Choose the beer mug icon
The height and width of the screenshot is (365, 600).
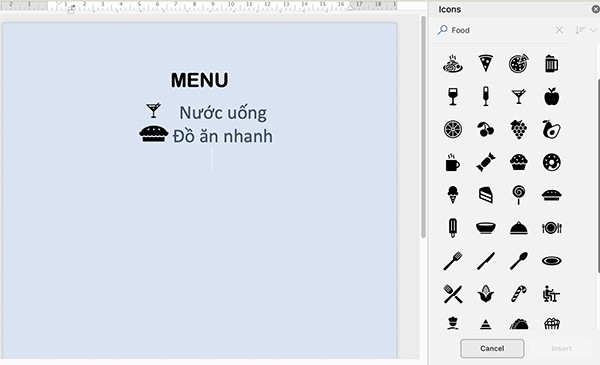pos(551,64)
